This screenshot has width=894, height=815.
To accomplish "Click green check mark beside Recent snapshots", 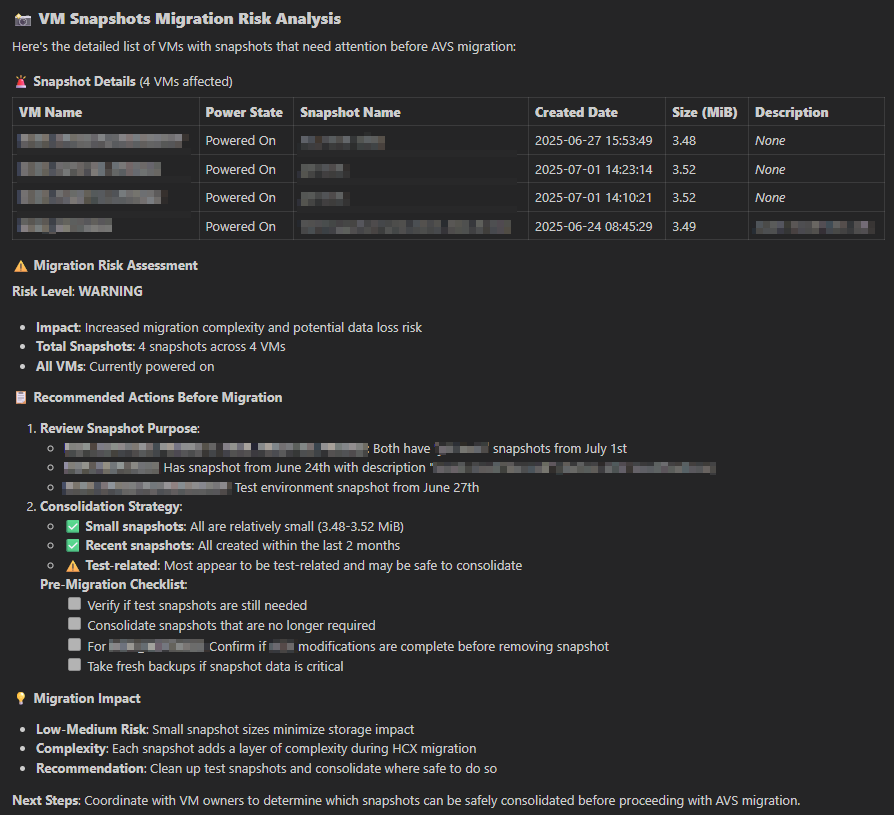I will 72,546.
